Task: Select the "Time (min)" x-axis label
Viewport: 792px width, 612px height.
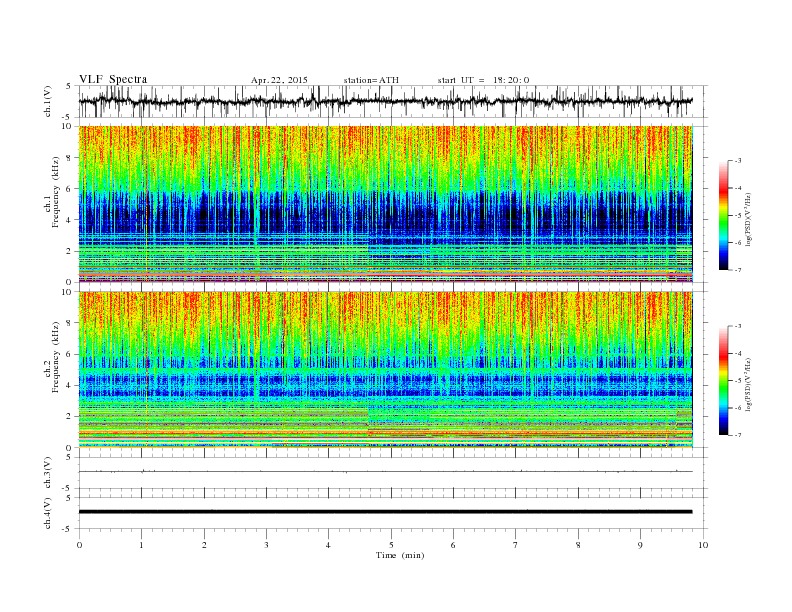Action: (400, 555)
